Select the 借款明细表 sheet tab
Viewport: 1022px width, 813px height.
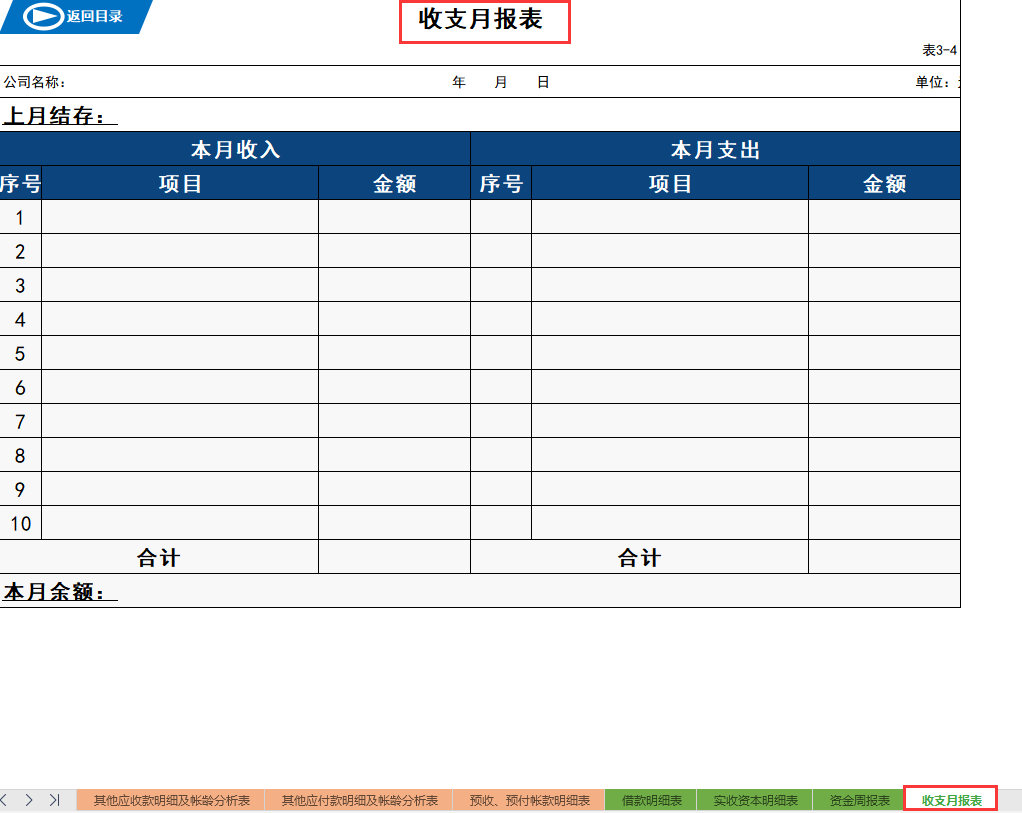651,798
